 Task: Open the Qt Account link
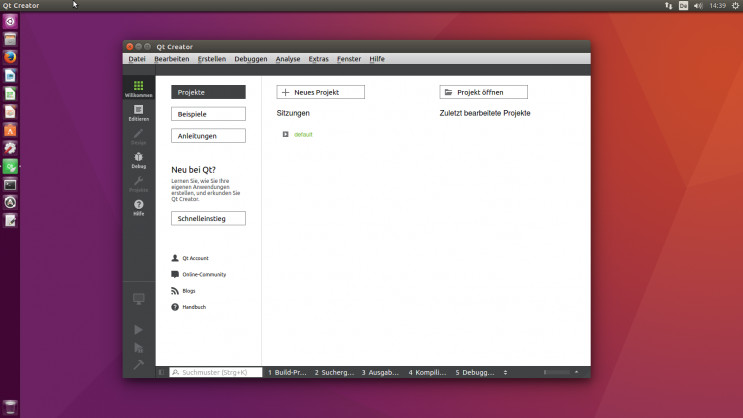[x=190, y=258]
